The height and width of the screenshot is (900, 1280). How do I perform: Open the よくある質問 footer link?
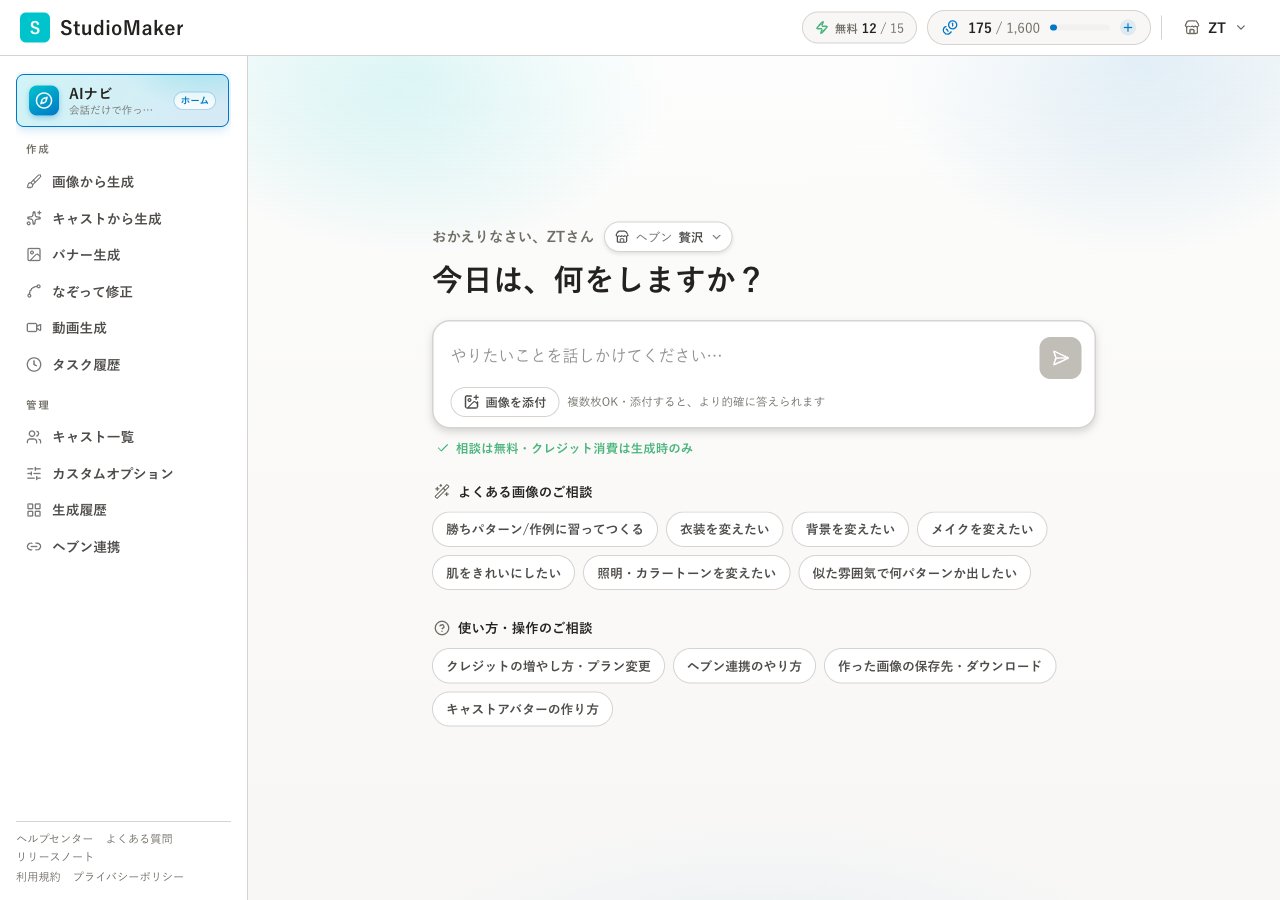pyautogui.click(x=139, y=839)
